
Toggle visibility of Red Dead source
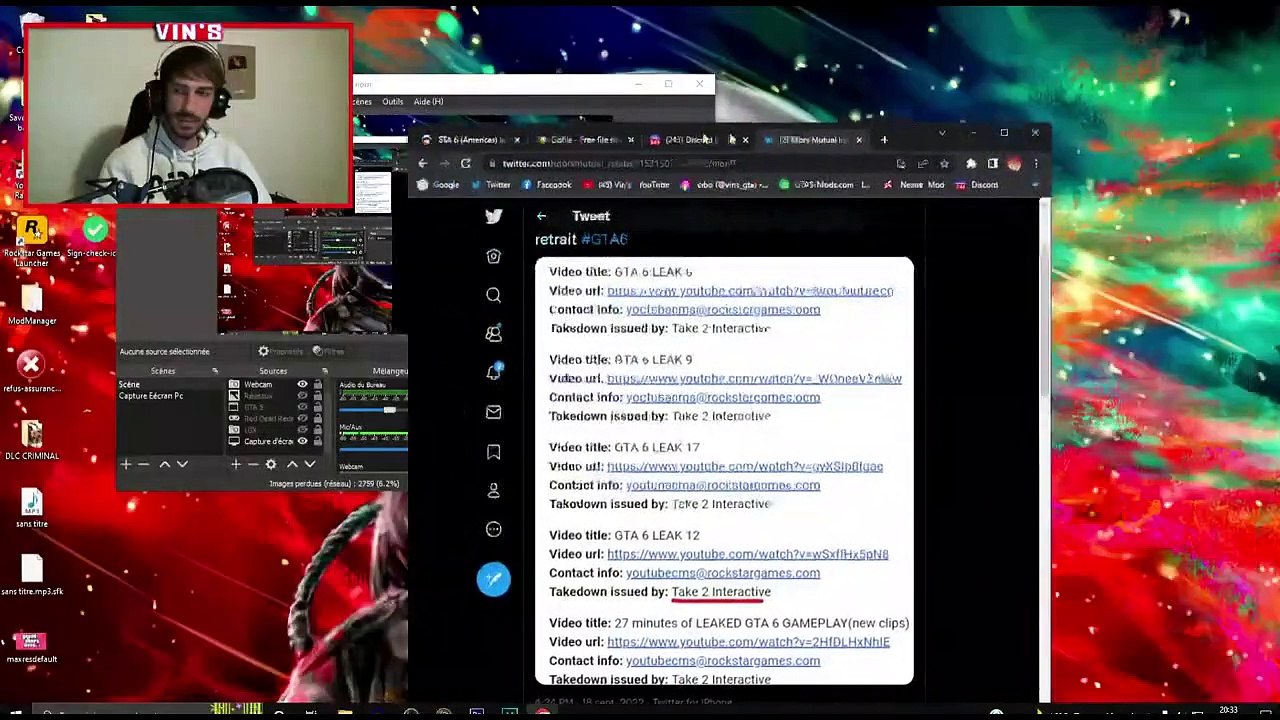302,418
